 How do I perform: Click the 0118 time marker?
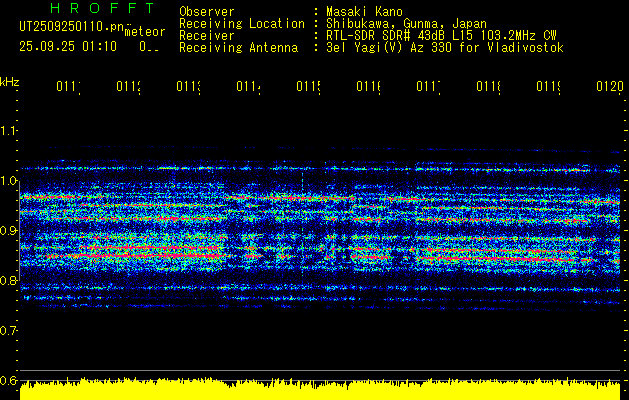pos(489,86)
